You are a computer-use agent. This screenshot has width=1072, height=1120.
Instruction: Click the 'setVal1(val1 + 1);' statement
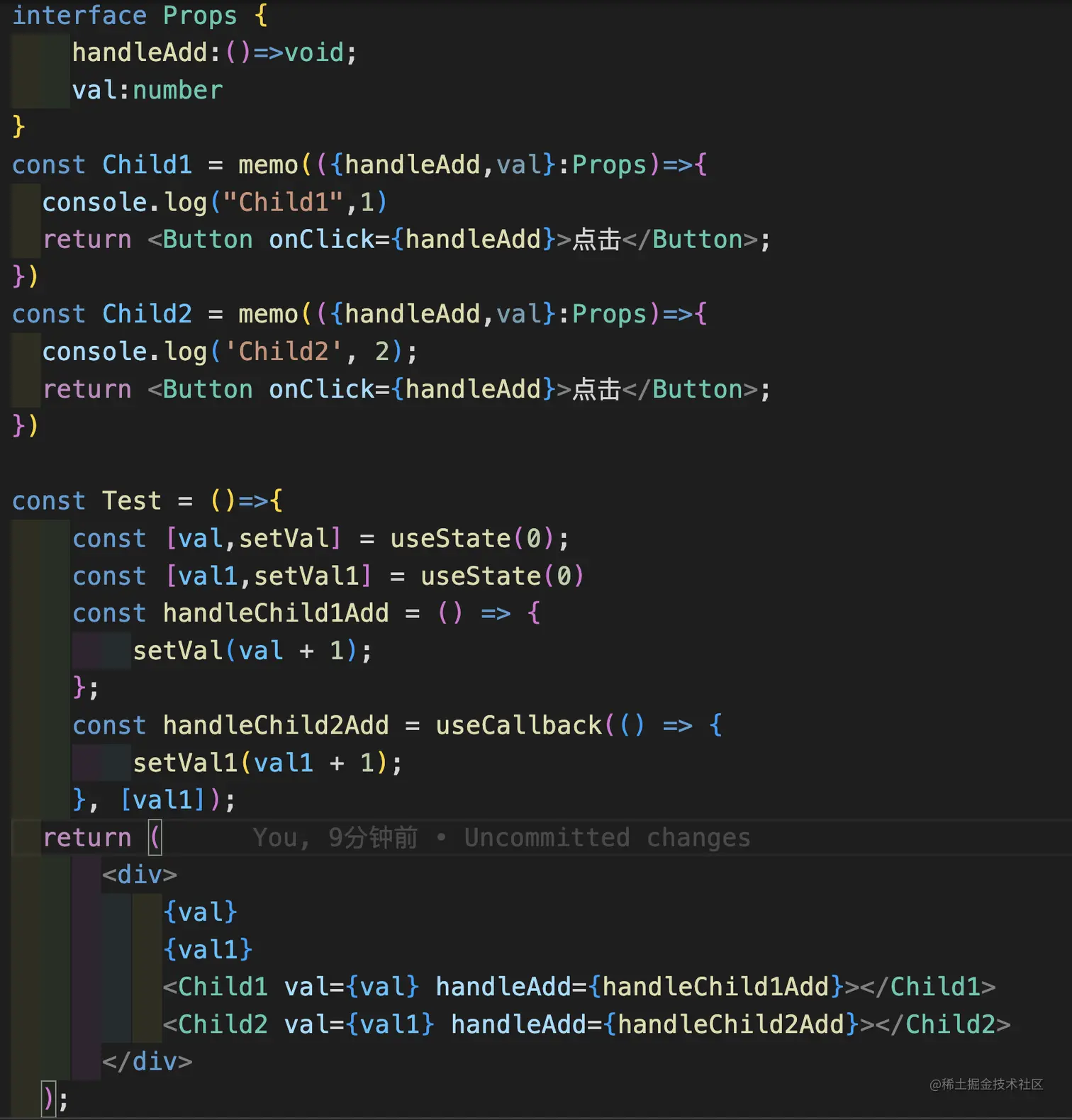pyautogui.click(x=267, y=763)
